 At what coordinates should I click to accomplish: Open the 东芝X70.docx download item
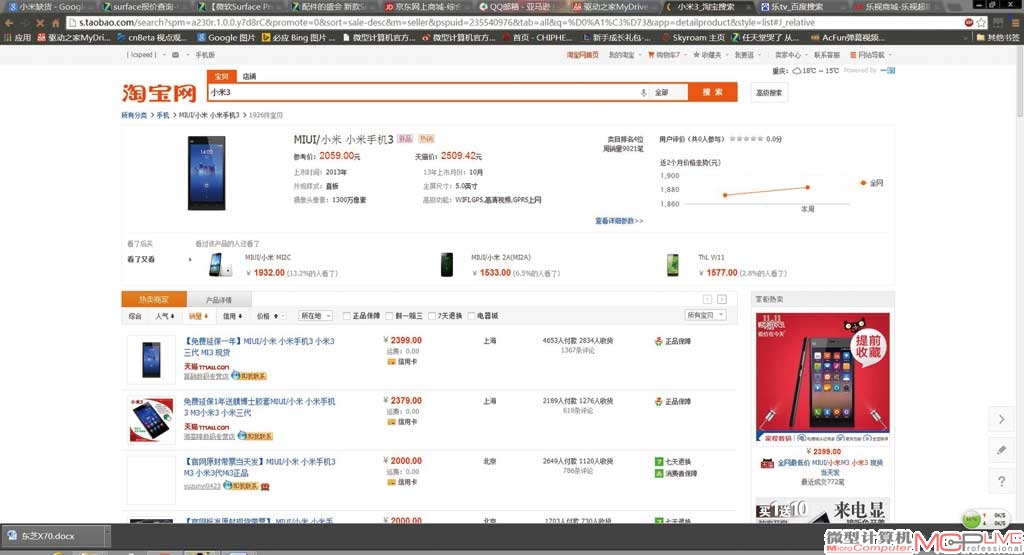[x=54, y=536]
